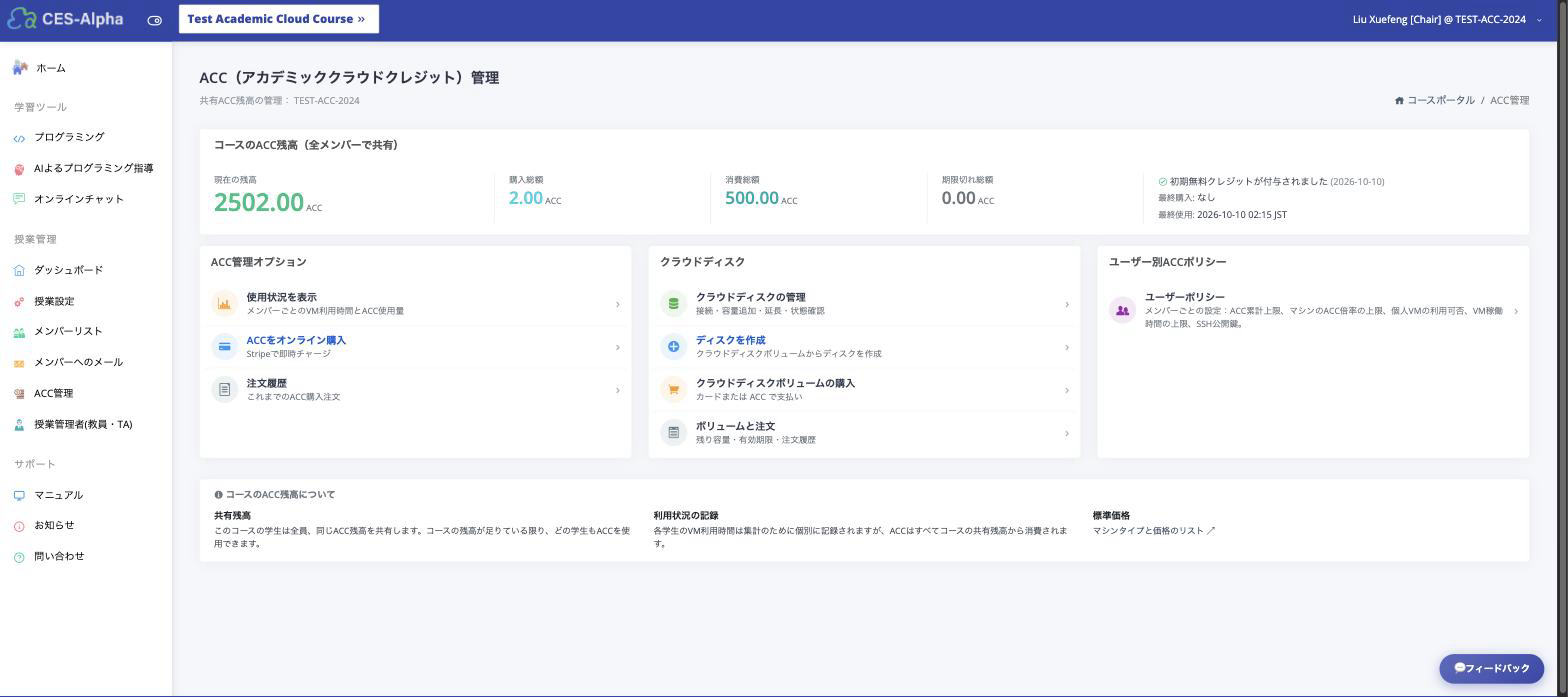
Task: Click the 共有ACC残高の管理 TEST-ACC-2024 subtitle
Action: (x=279, y=101)
